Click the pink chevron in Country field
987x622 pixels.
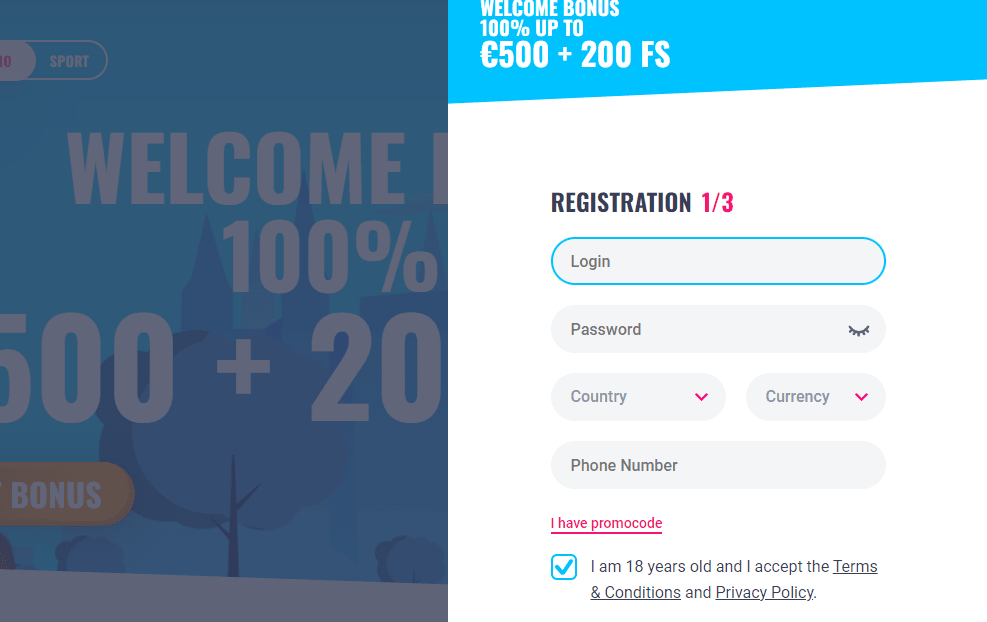701,397
